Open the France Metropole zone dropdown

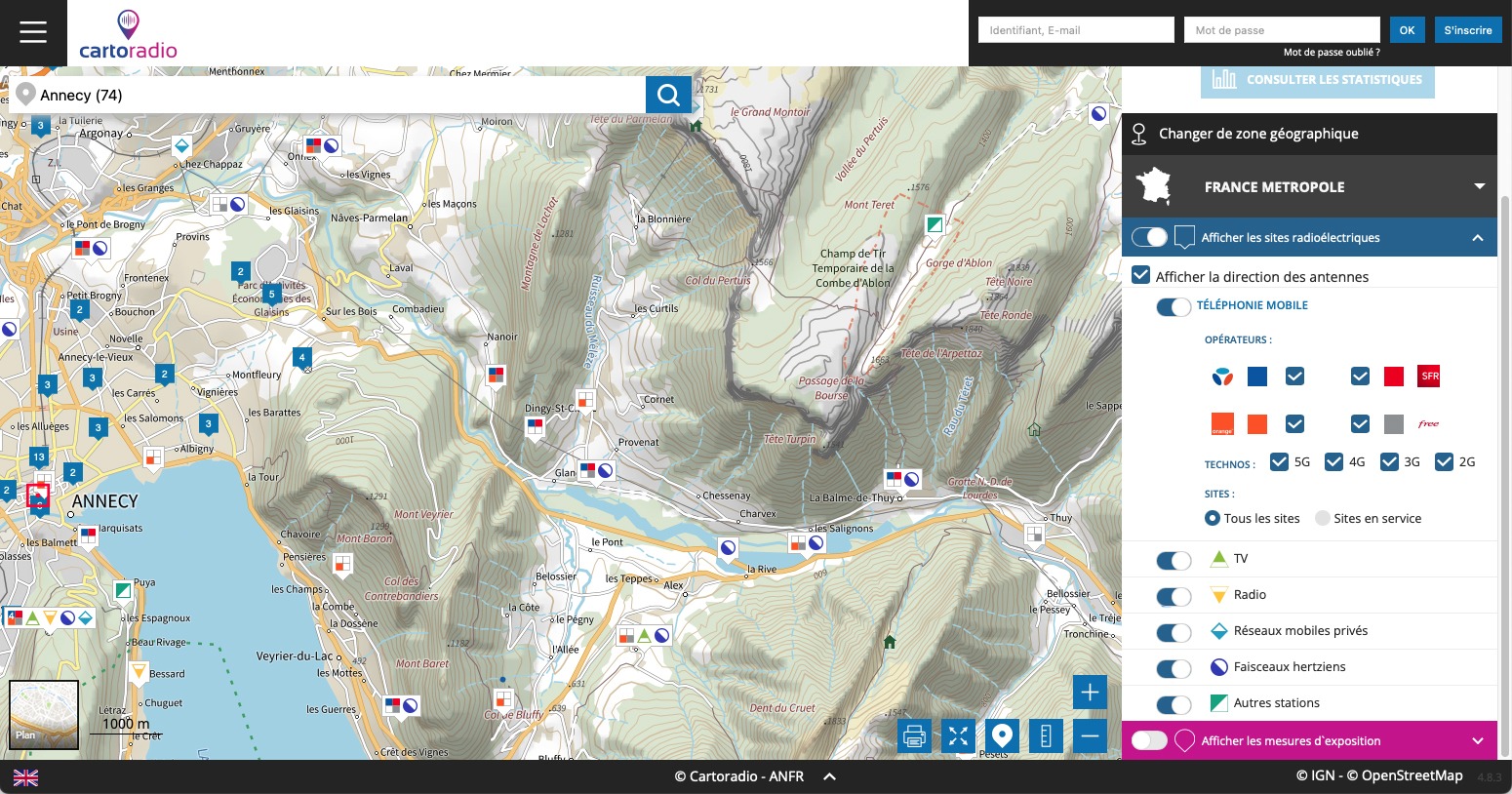point(1309,186)
